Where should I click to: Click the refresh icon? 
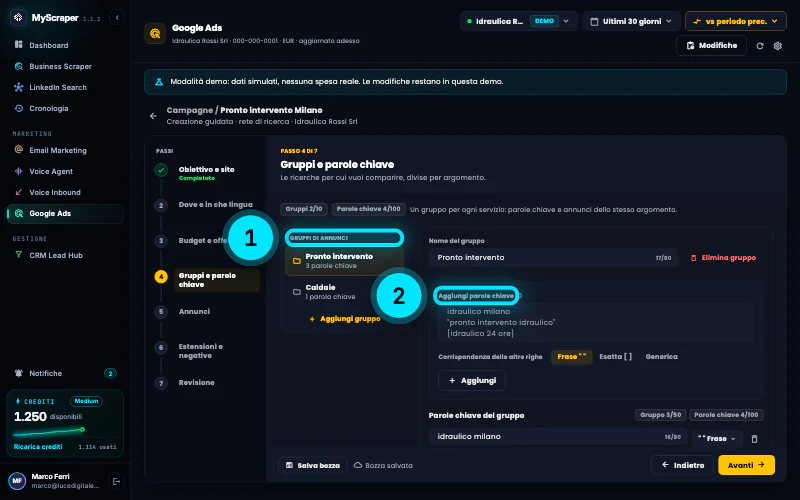[760, 46]
